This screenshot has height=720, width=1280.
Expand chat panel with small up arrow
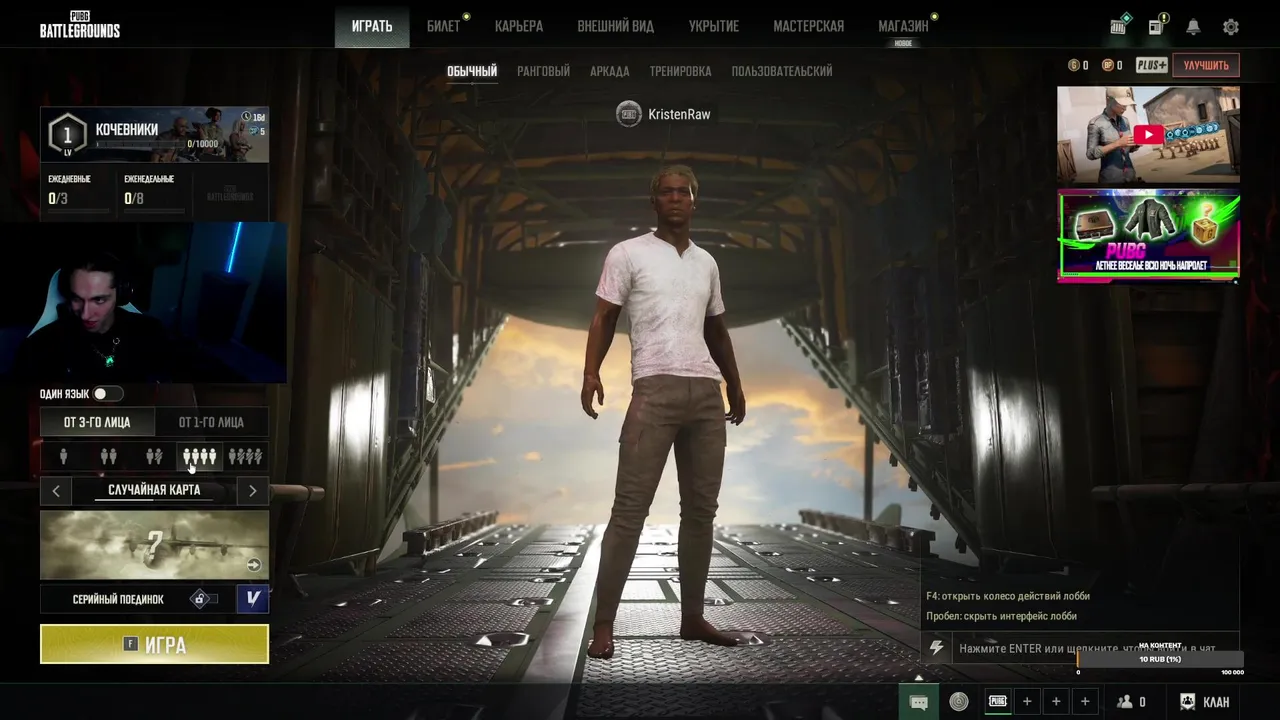click(x=919, y=677)
